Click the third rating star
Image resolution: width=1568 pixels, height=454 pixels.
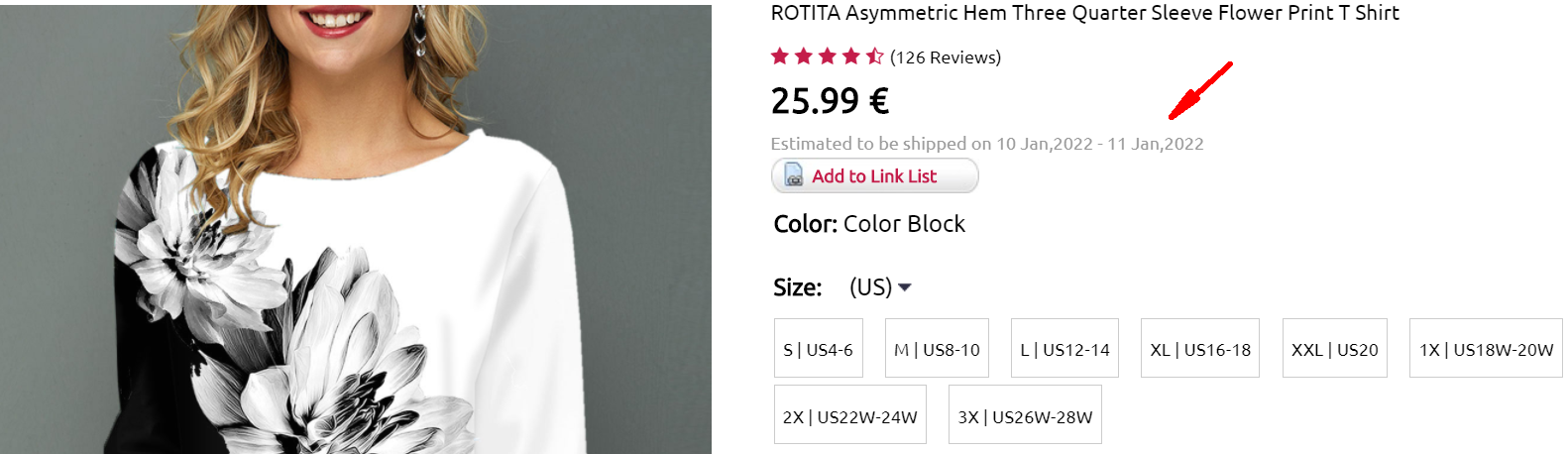[828, 57]
